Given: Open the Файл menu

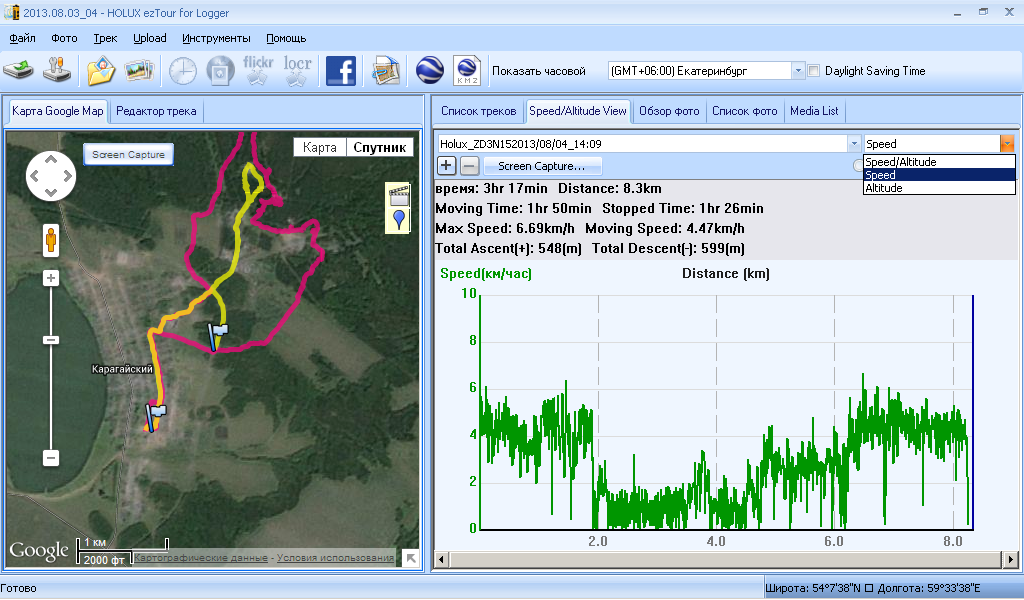Looking at the screenshot, I should tap(22, 38).
